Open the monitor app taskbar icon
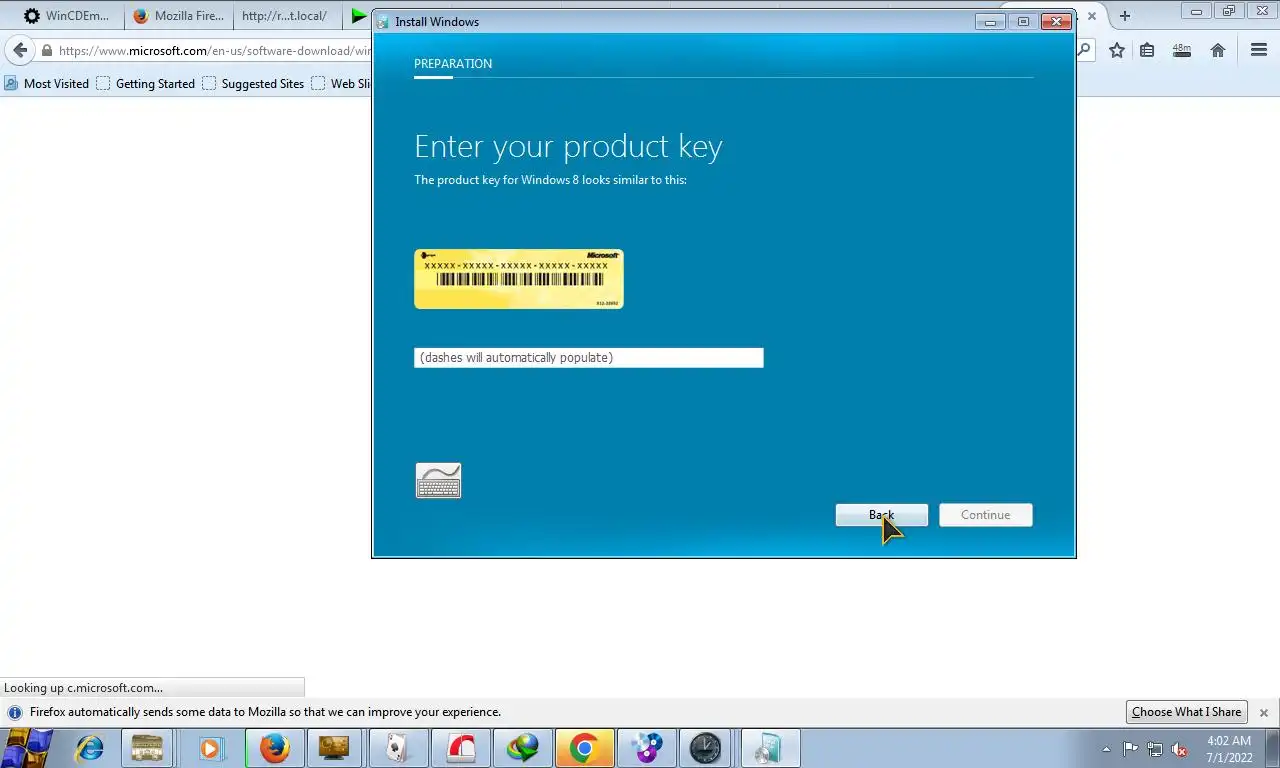This screenshot has height=768, width=1280. coord(334,748)
